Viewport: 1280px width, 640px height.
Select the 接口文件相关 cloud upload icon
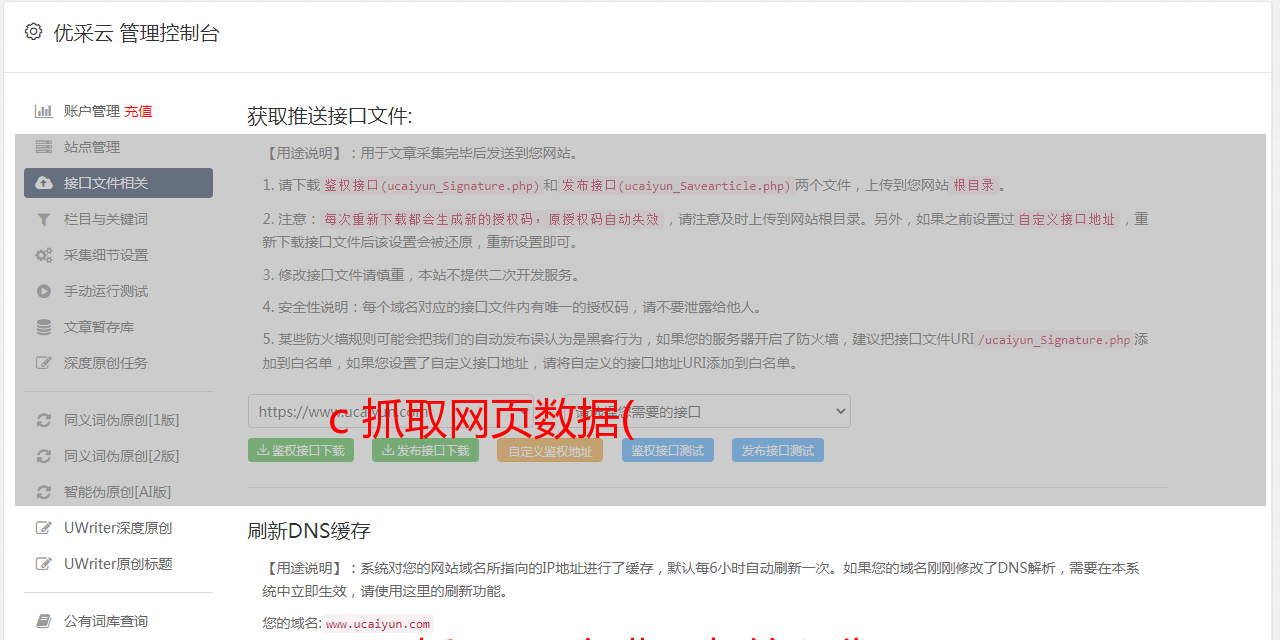(x=44, y=183)
